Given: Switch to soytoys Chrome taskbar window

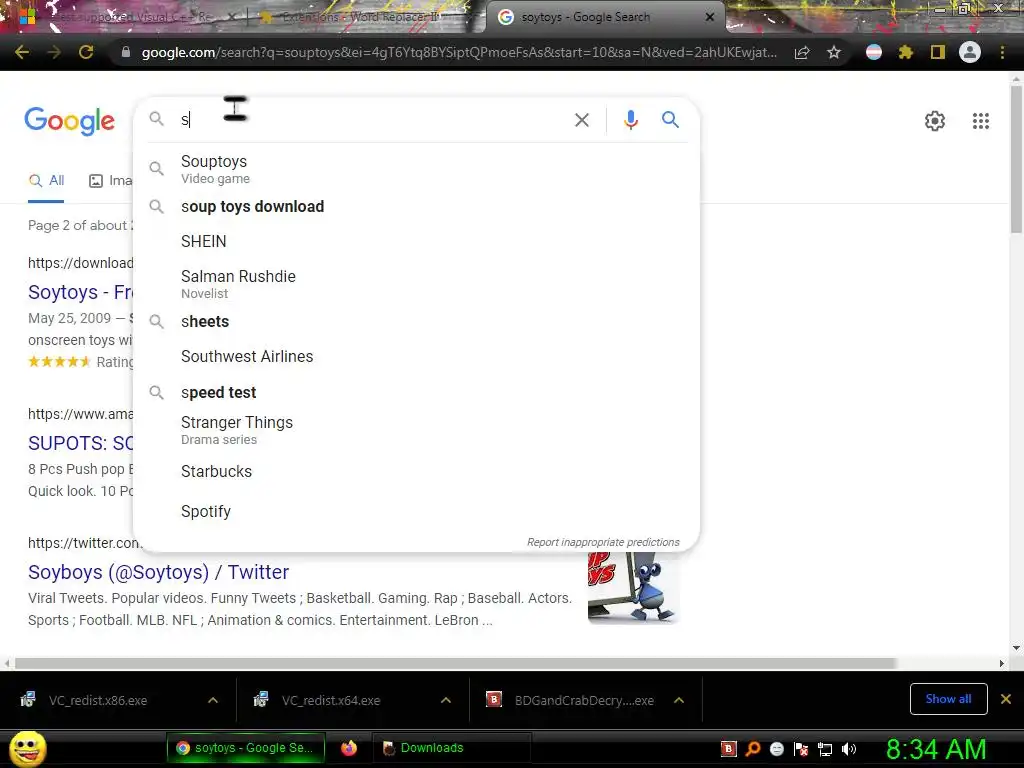Looking at the screenshot, I should (246, 748).
